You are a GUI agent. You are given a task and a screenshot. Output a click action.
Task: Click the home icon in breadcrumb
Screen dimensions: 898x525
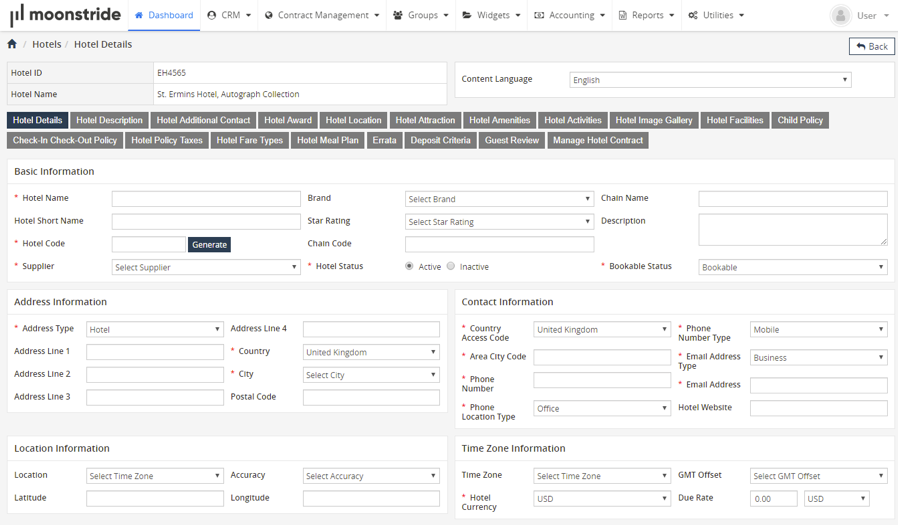coord(12,45)
